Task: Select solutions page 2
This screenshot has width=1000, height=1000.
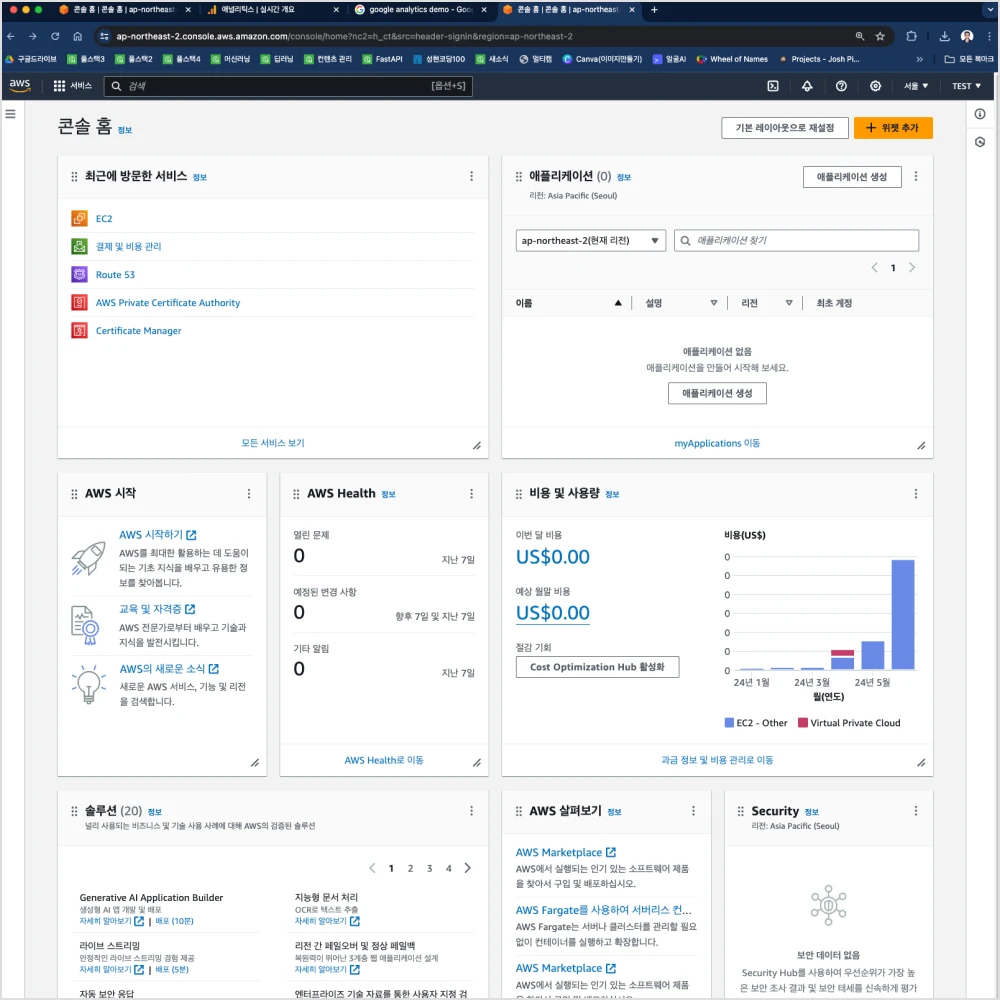Action: [x=410, y=868]
